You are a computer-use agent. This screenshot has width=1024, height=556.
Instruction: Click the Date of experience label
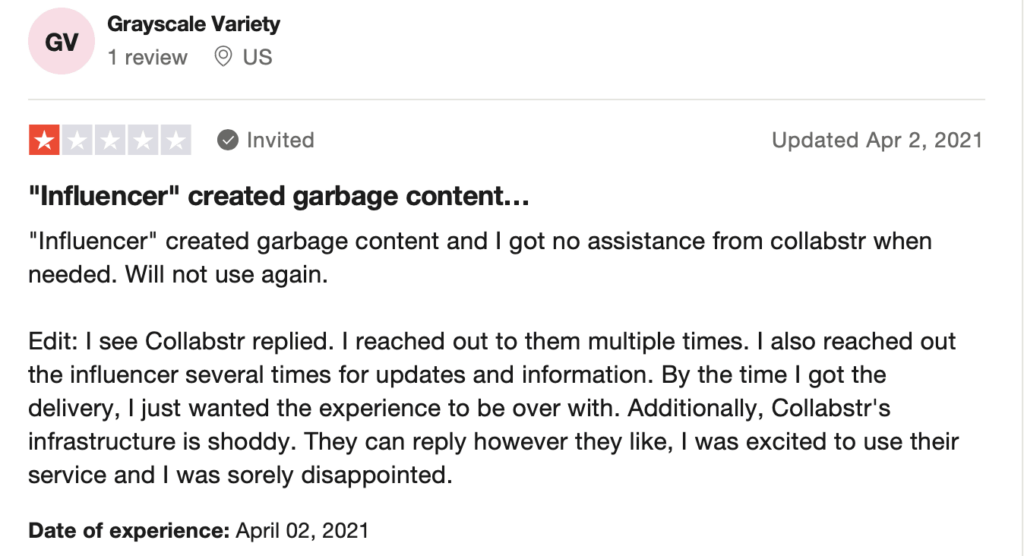[129, 530]
